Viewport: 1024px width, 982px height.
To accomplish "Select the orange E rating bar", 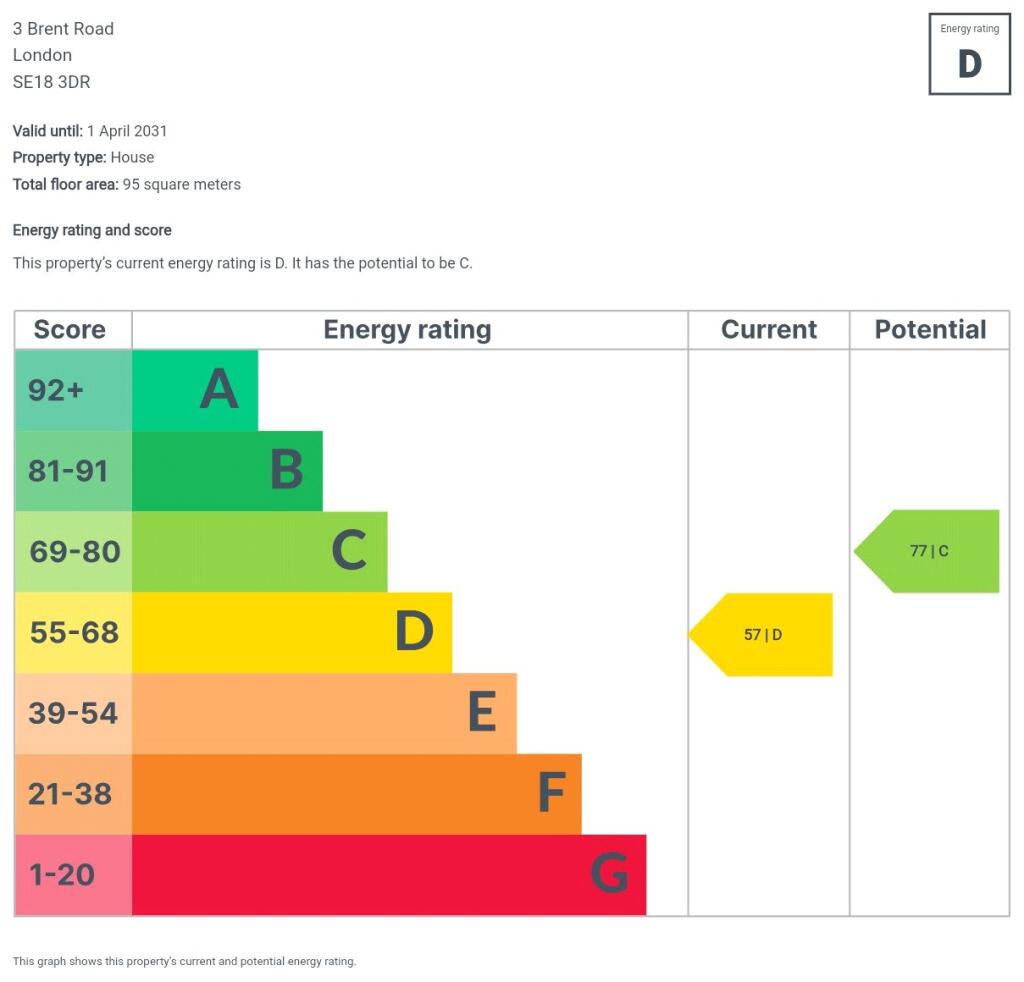I will pos(324,713).
